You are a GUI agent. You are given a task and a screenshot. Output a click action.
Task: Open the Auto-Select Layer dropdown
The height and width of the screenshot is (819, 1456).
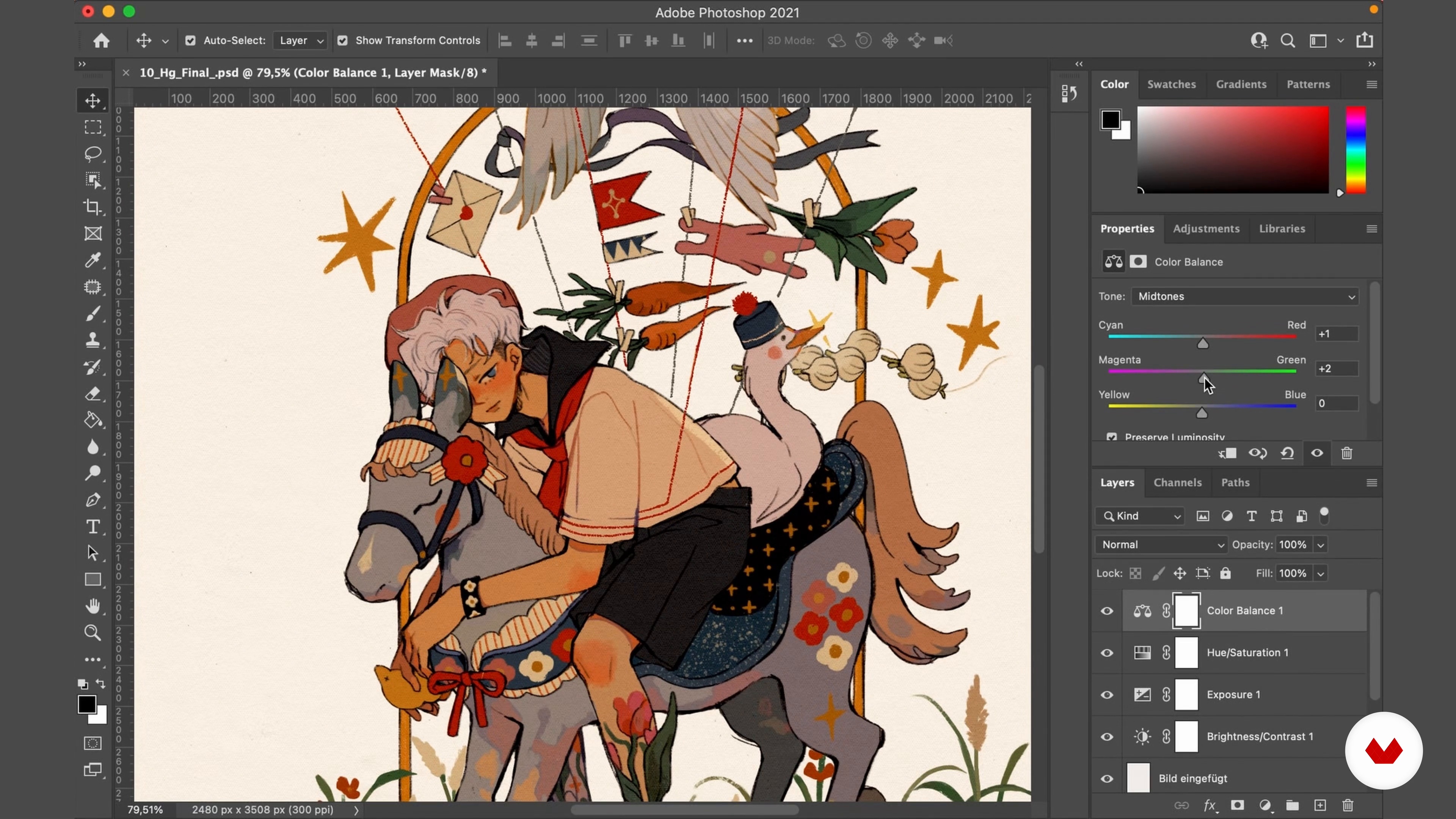[x=300, y=41]
